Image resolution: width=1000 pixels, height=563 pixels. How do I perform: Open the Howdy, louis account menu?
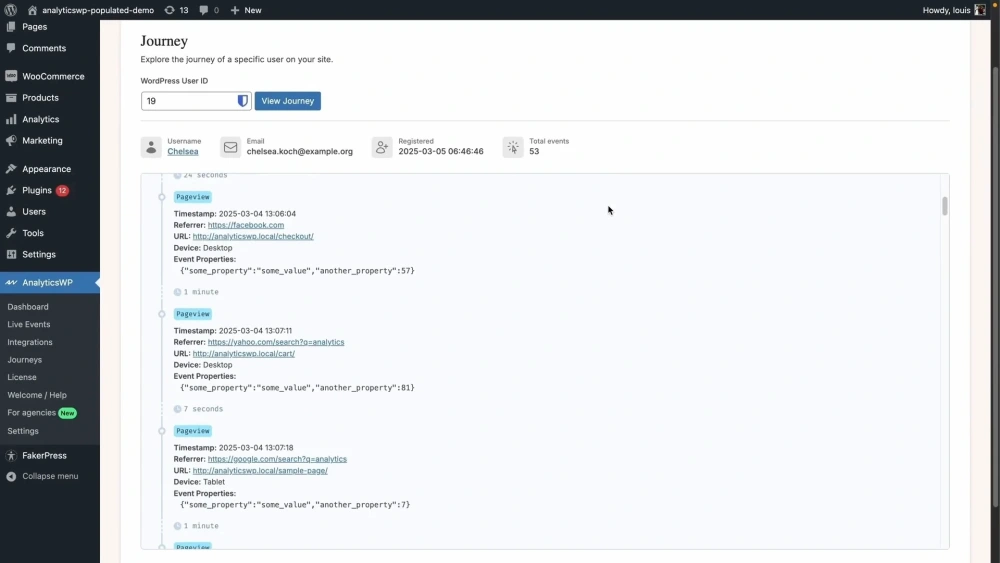coord(953,10)
